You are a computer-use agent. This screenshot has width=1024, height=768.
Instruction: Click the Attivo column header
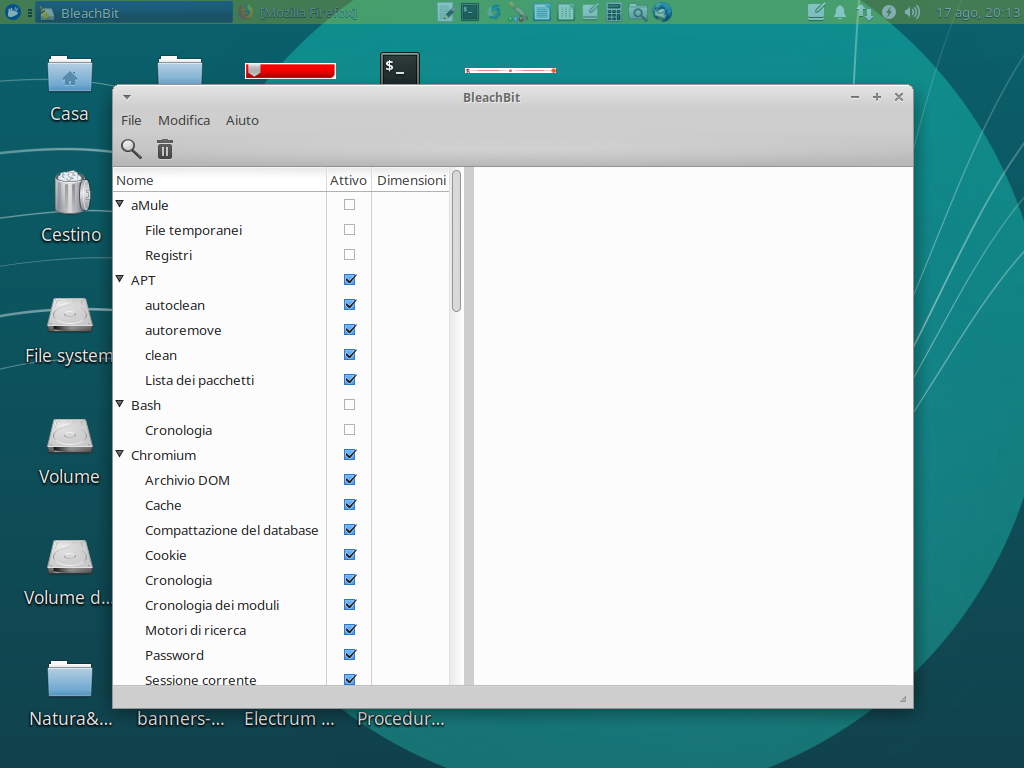point(349,180)
